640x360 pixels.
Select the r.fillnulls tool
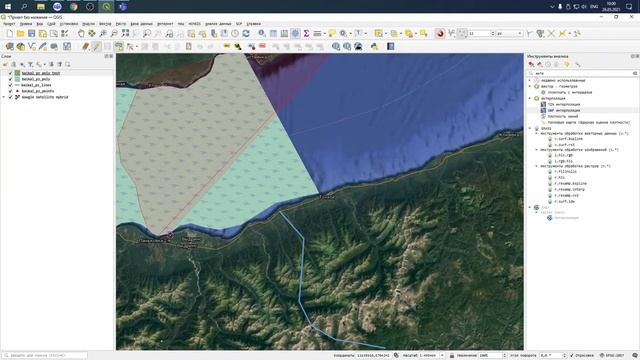565,172
